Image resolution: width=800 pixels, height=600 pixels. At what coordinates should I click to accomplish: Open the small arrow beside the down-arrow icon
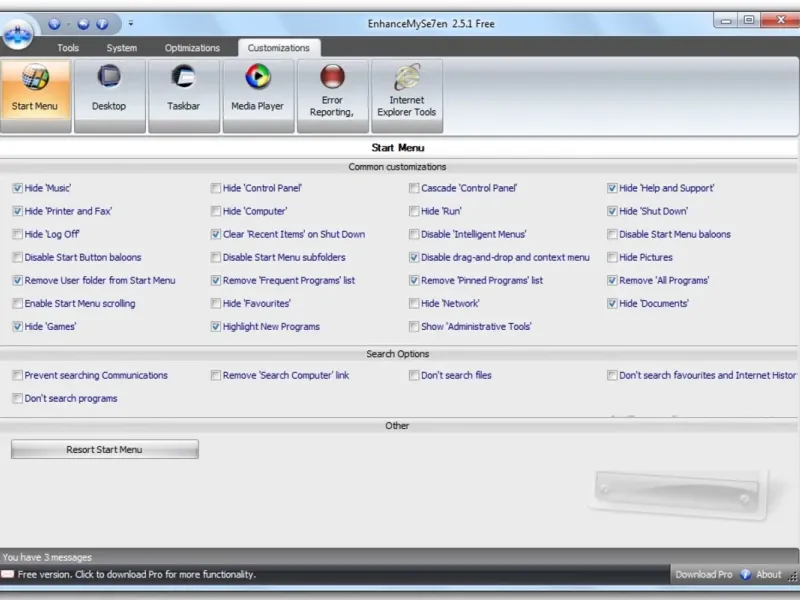pos(68,24)
